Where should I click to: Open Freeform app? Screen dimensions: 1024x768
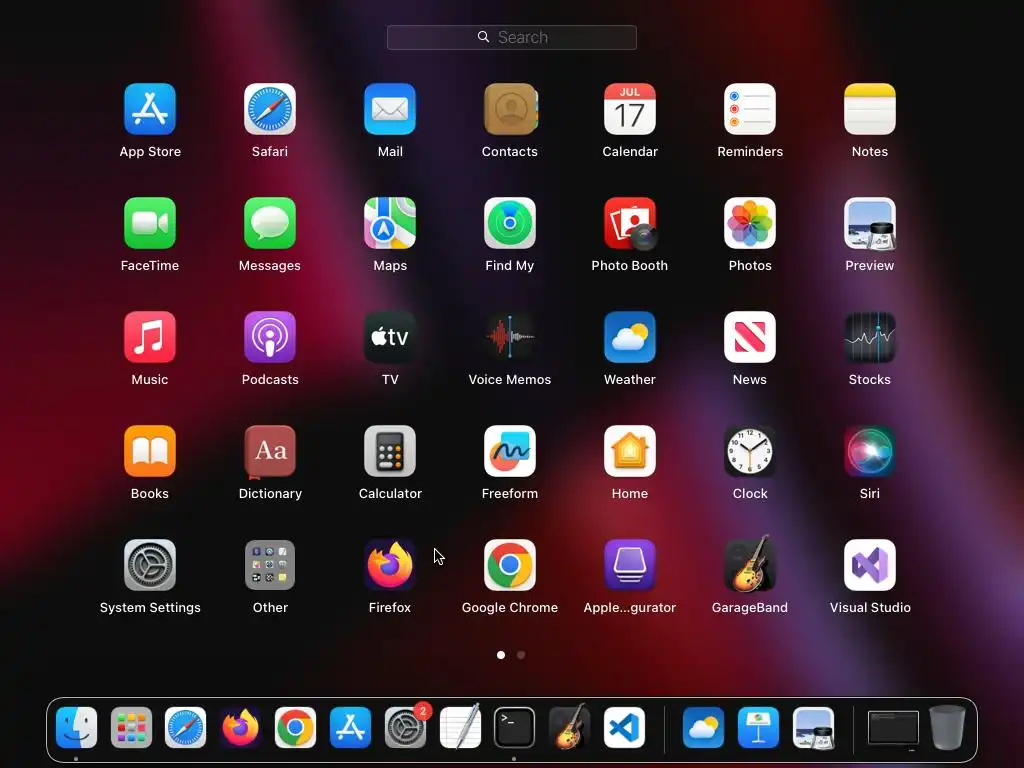510,451
